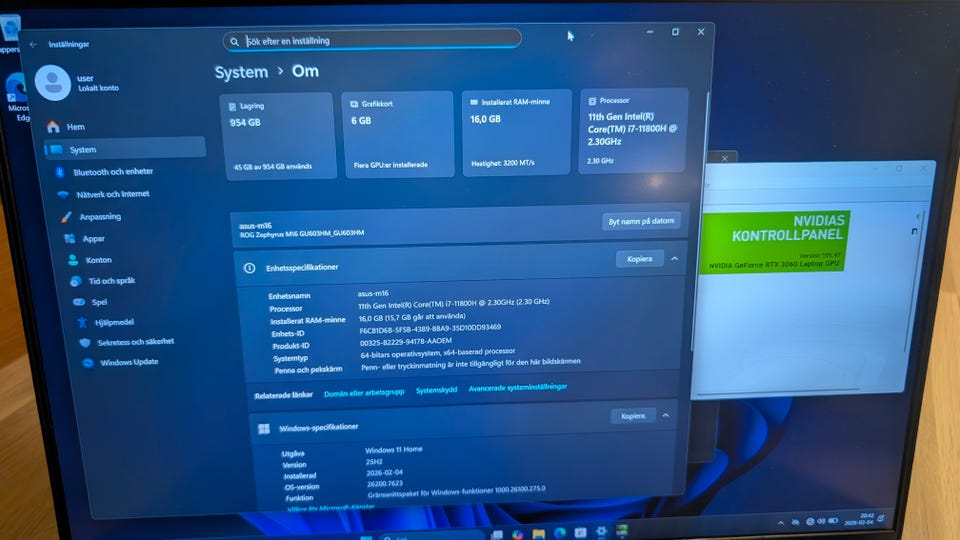
Task: Open Systemskydd link
Action: [436, 390]
